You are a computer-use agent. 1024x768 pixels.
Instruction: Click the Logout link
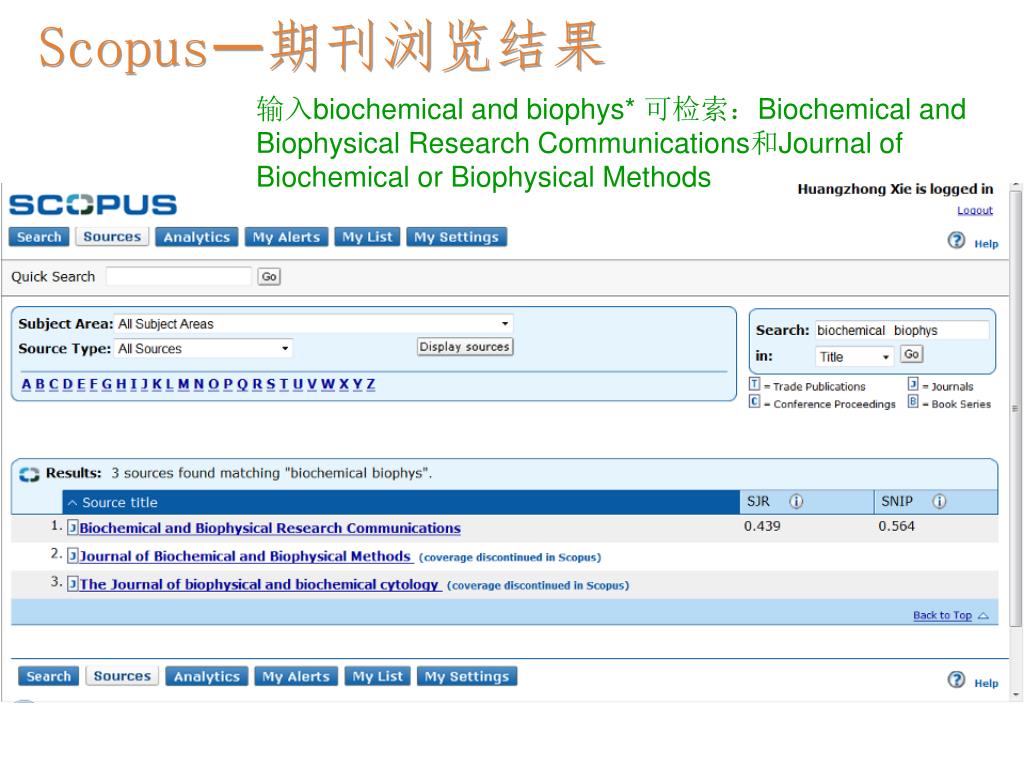point(974,210)
